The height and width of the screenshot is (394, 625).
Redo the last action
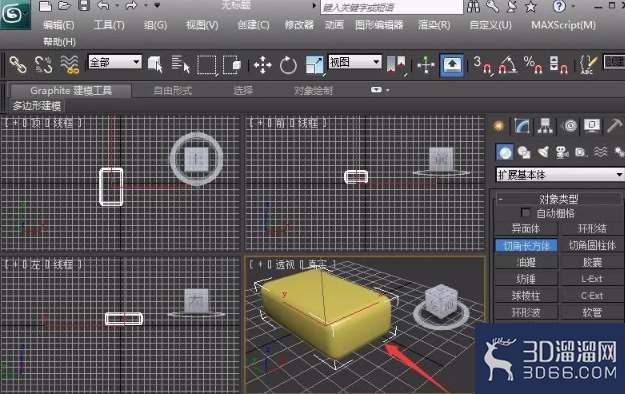(x=131, y=6)
